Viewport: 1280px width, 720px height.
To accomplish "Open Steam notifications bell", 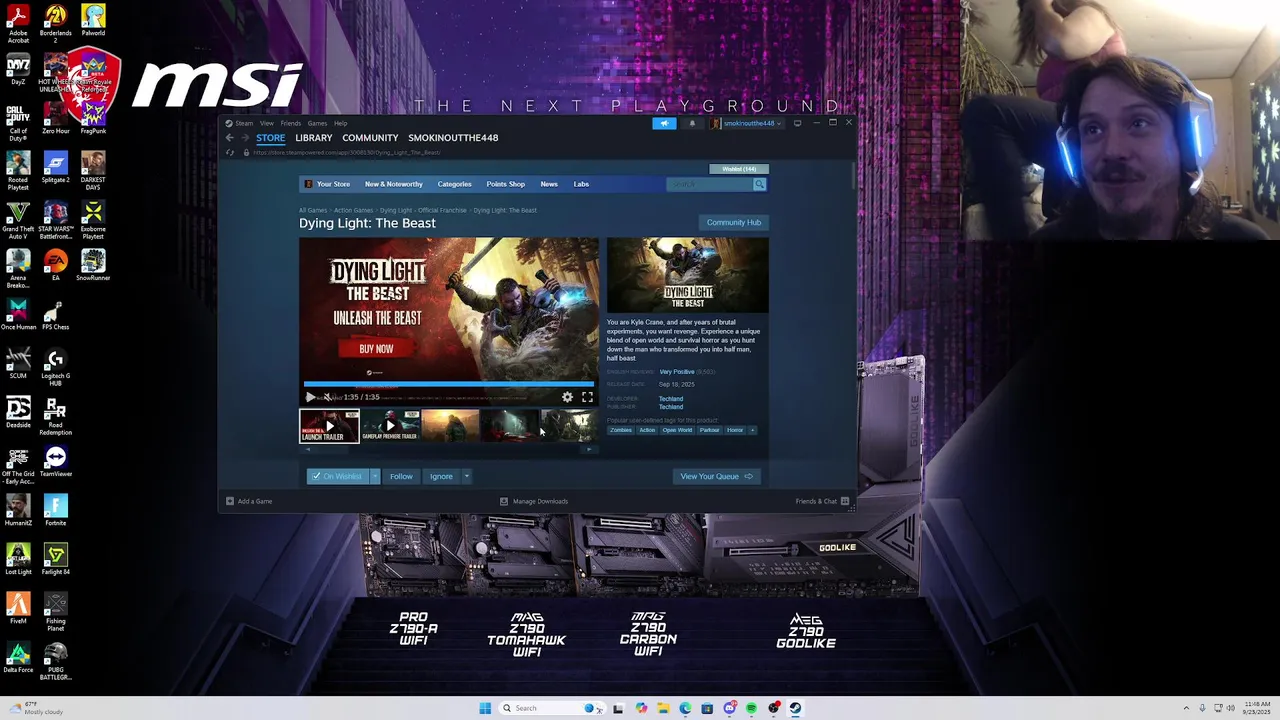I will (x=692, y=123).
